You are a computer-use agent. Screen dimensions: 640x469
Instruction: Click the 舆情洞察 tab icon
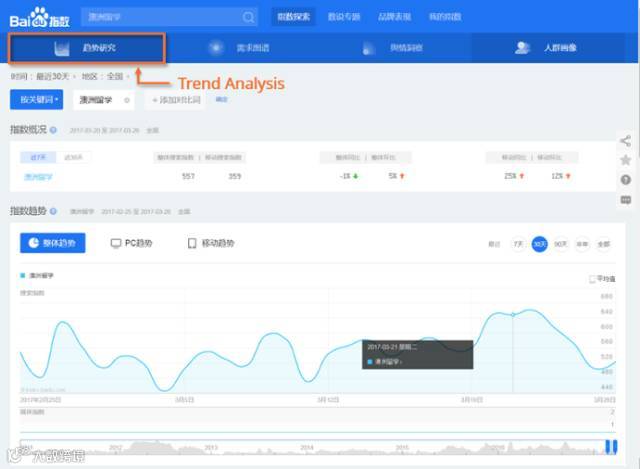(369, 48)
